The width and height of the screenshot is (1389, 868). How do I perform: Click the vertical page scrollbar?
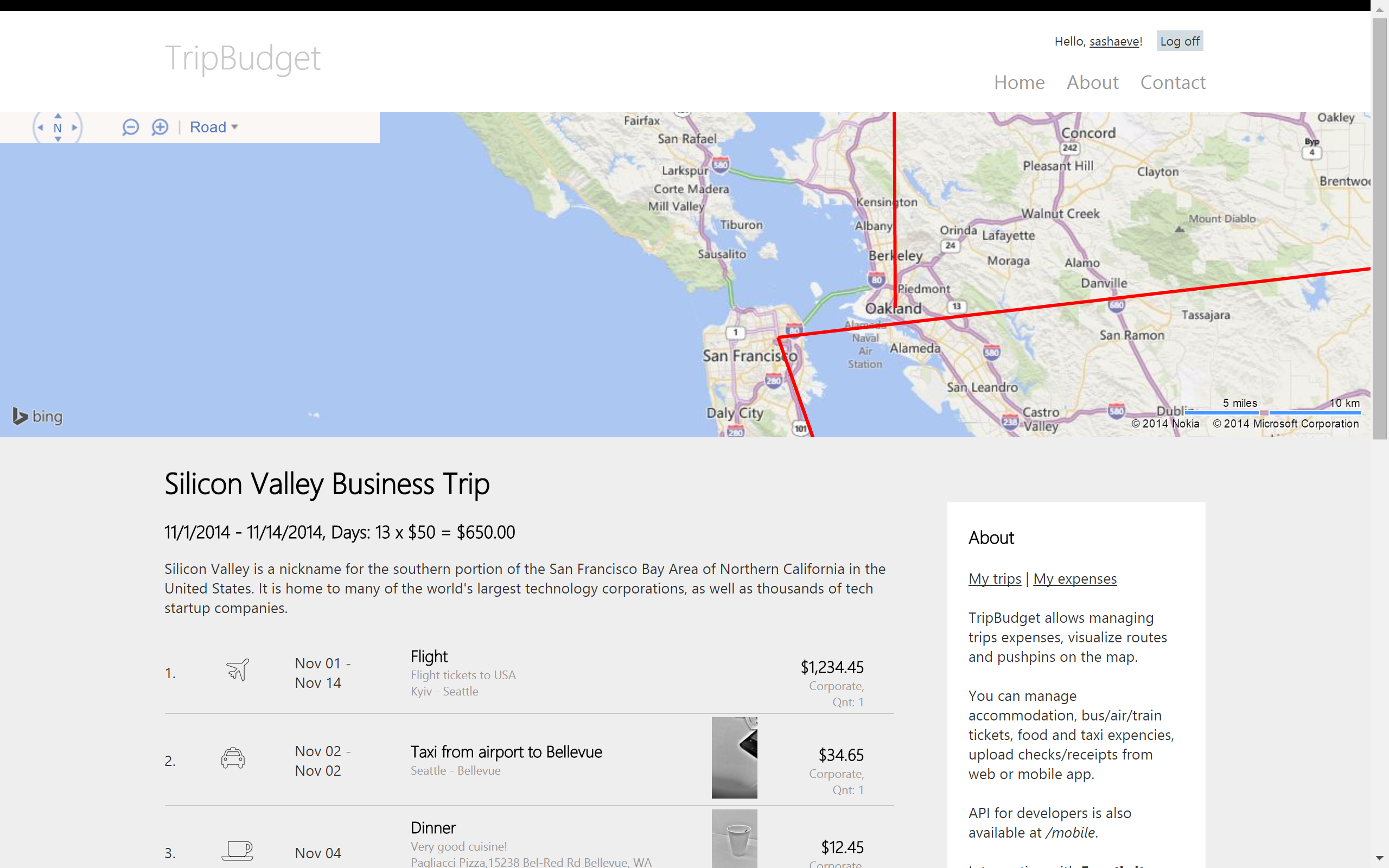1379,229
